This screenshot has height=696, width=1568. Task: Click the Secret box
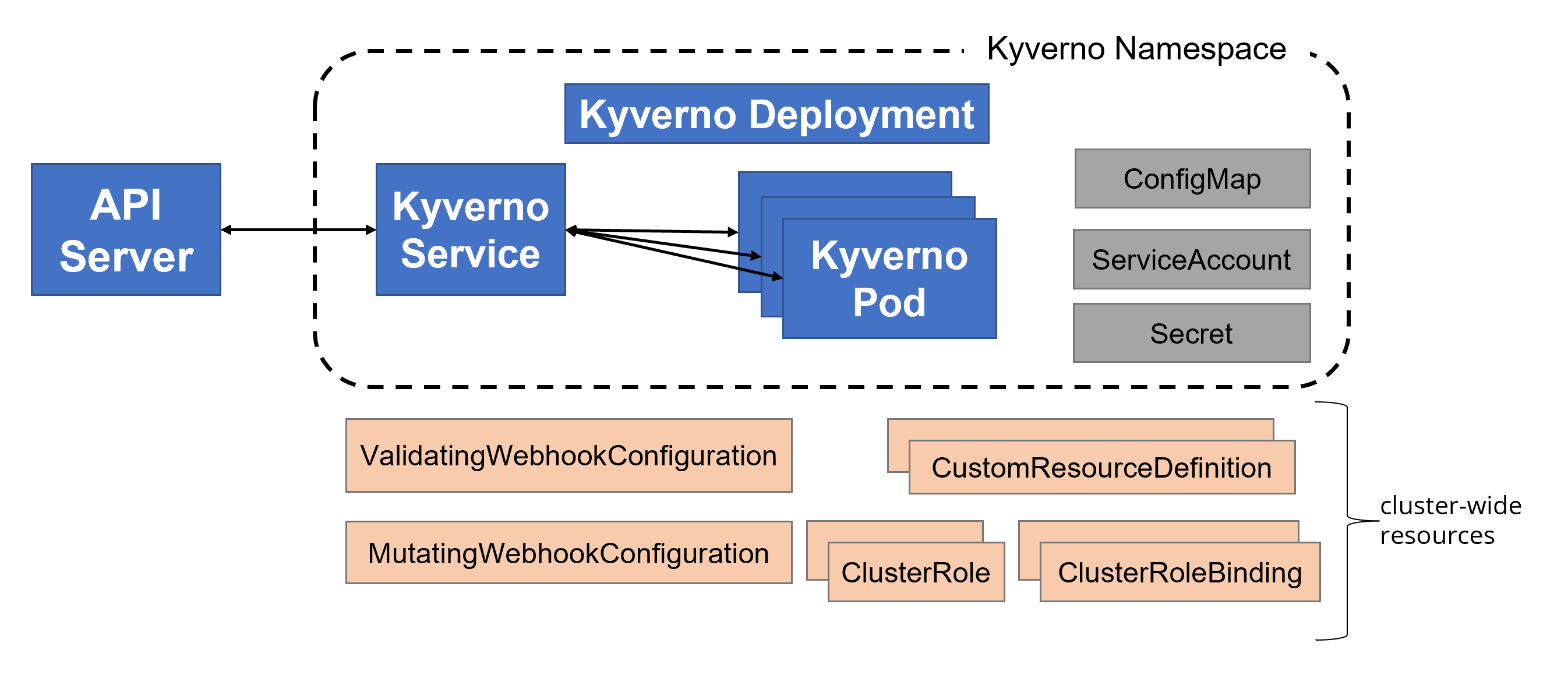pos(1192,333)
